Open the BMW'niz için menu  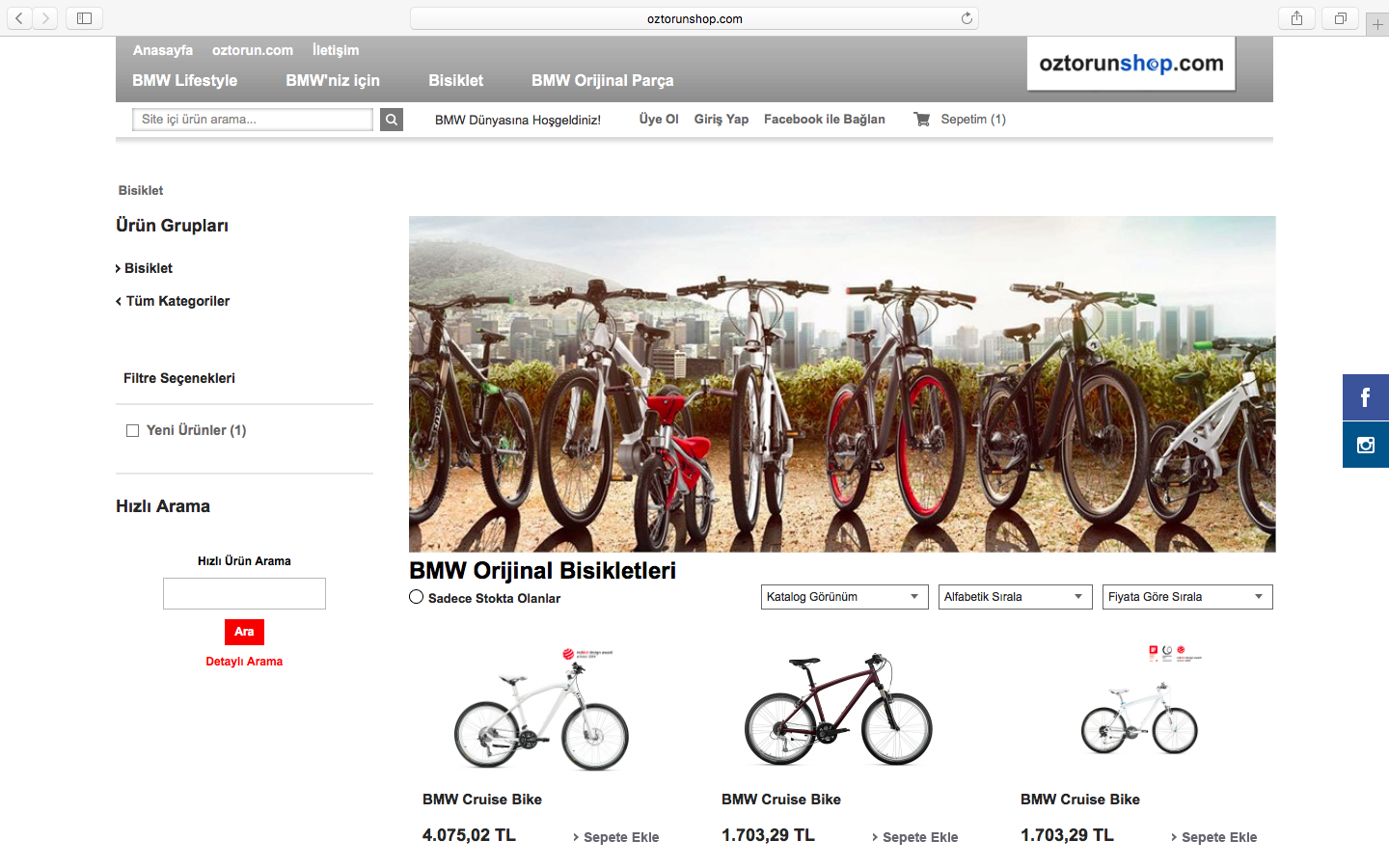[x=333, y=81]
